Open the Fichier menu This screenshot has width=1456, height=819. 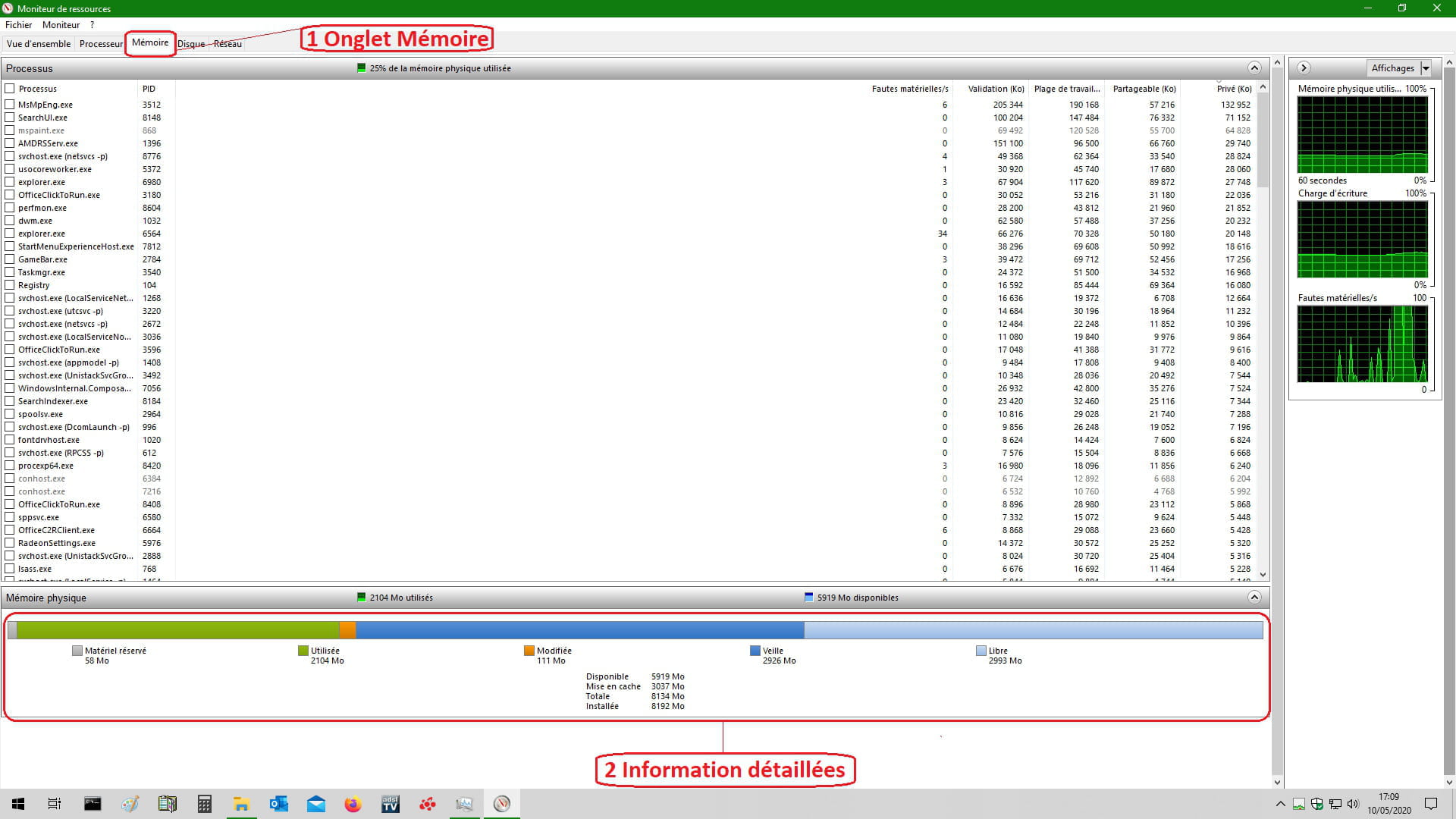coord(19,25)
